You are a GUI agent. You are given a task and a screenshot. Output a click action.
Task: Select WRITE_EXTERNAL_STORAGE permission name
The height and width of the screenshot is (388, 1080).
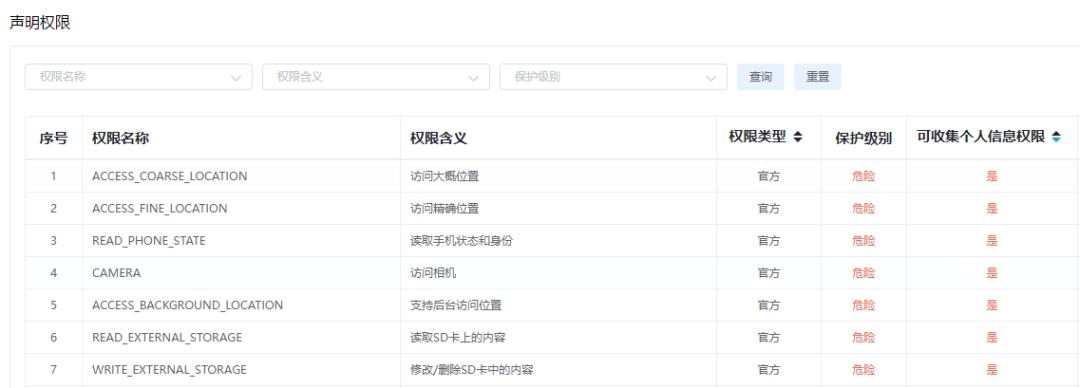tap(169, 369)
